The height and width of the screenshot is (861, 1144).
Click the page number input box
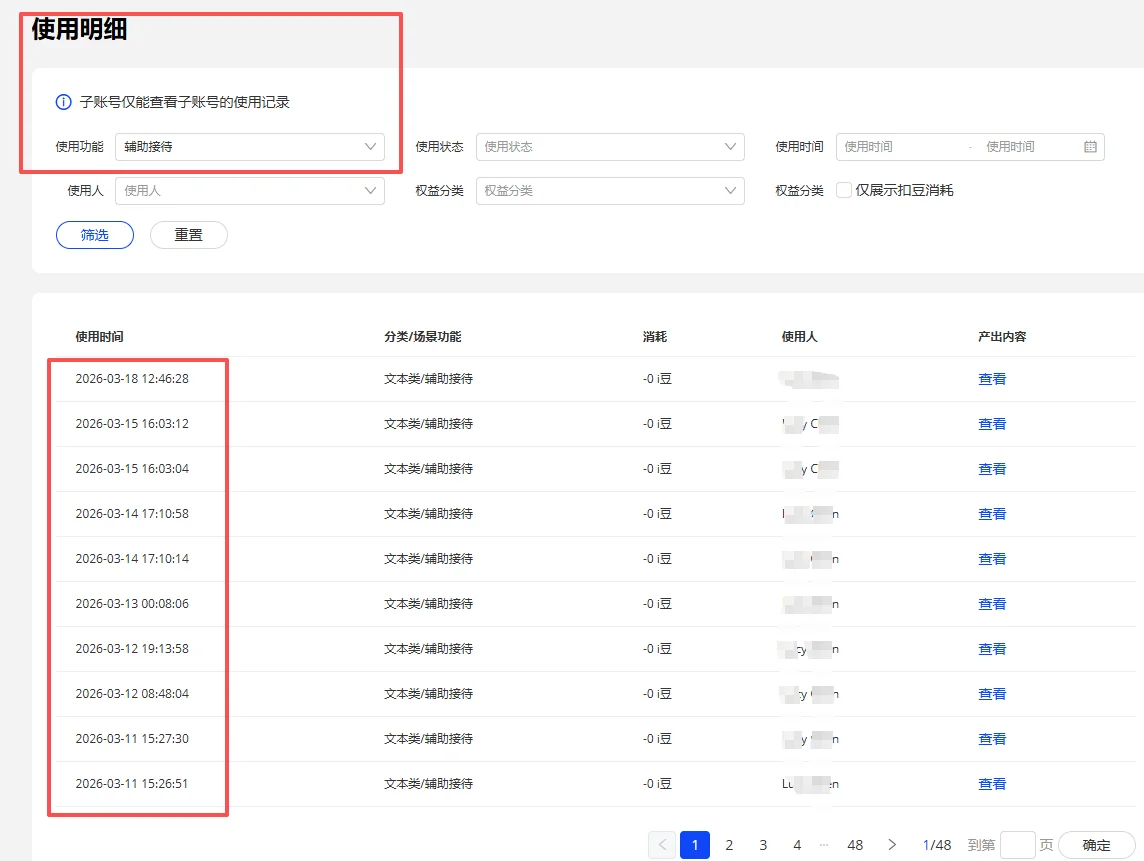click(x=1017, y=845)
